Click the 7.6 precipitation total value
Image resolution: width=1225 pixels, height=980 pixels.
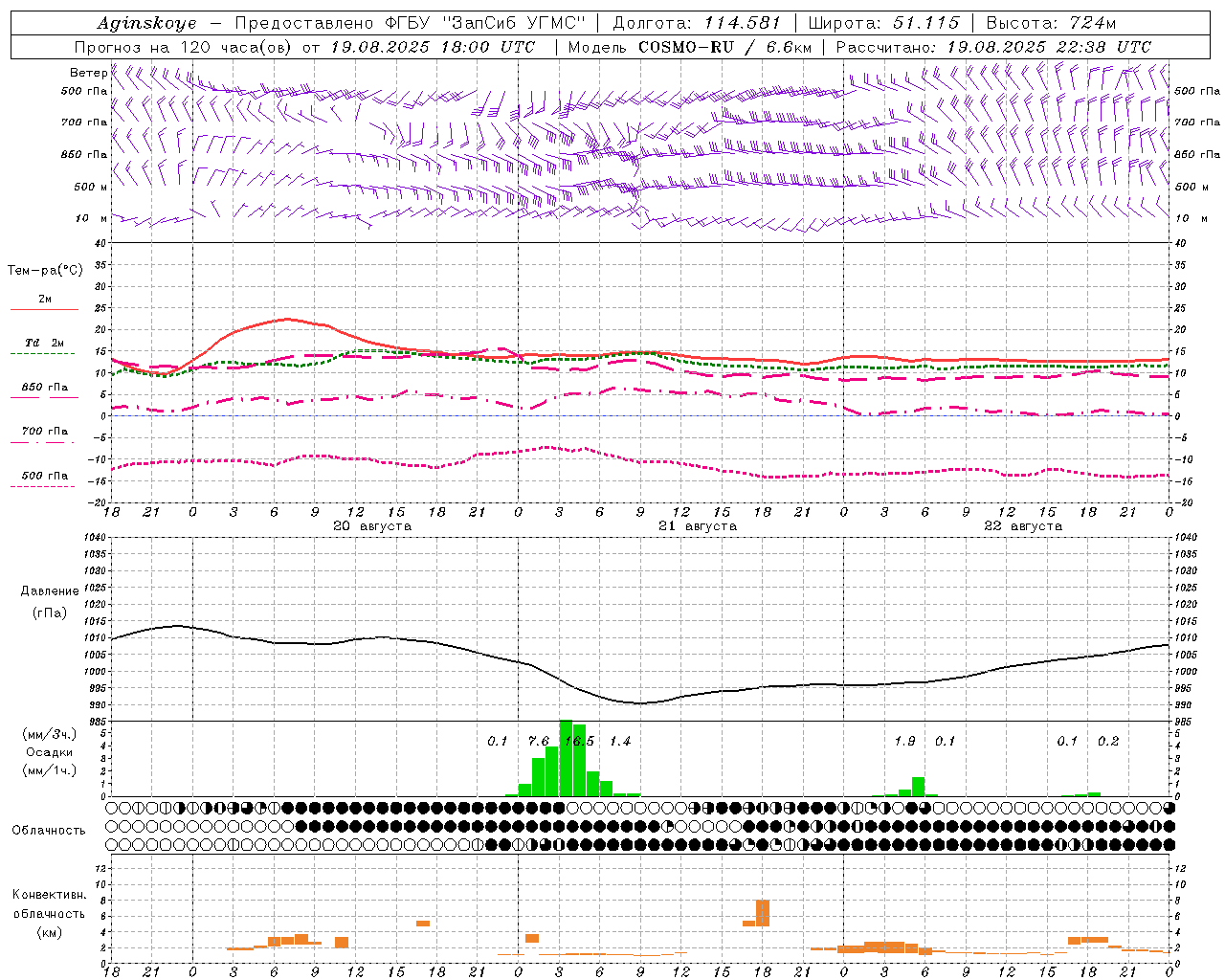pos(539,742)
